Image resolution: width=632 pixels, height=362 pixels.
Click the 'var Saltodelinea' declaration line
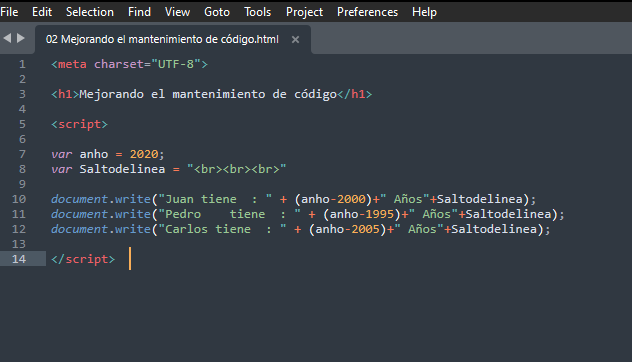point(168,169)
